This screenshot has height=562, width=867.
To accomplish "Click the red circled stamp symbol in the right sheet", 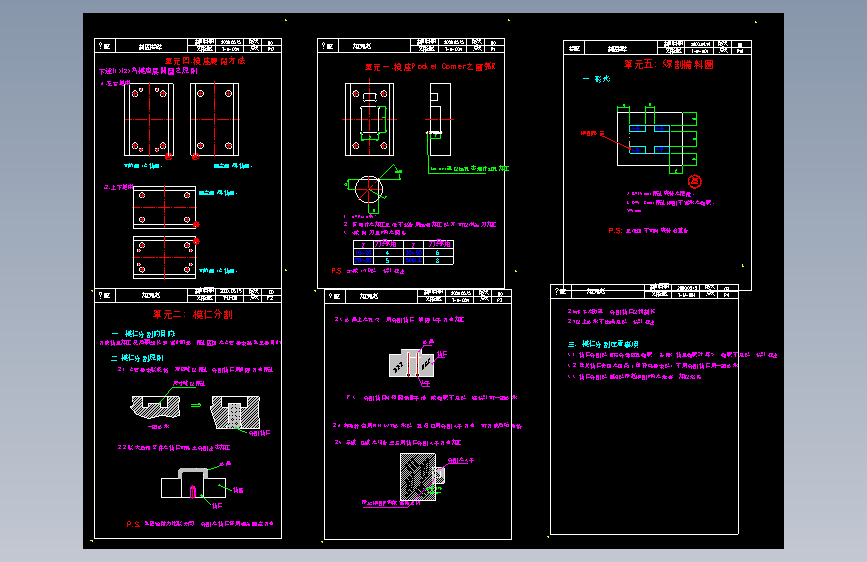I will [694, 181].
